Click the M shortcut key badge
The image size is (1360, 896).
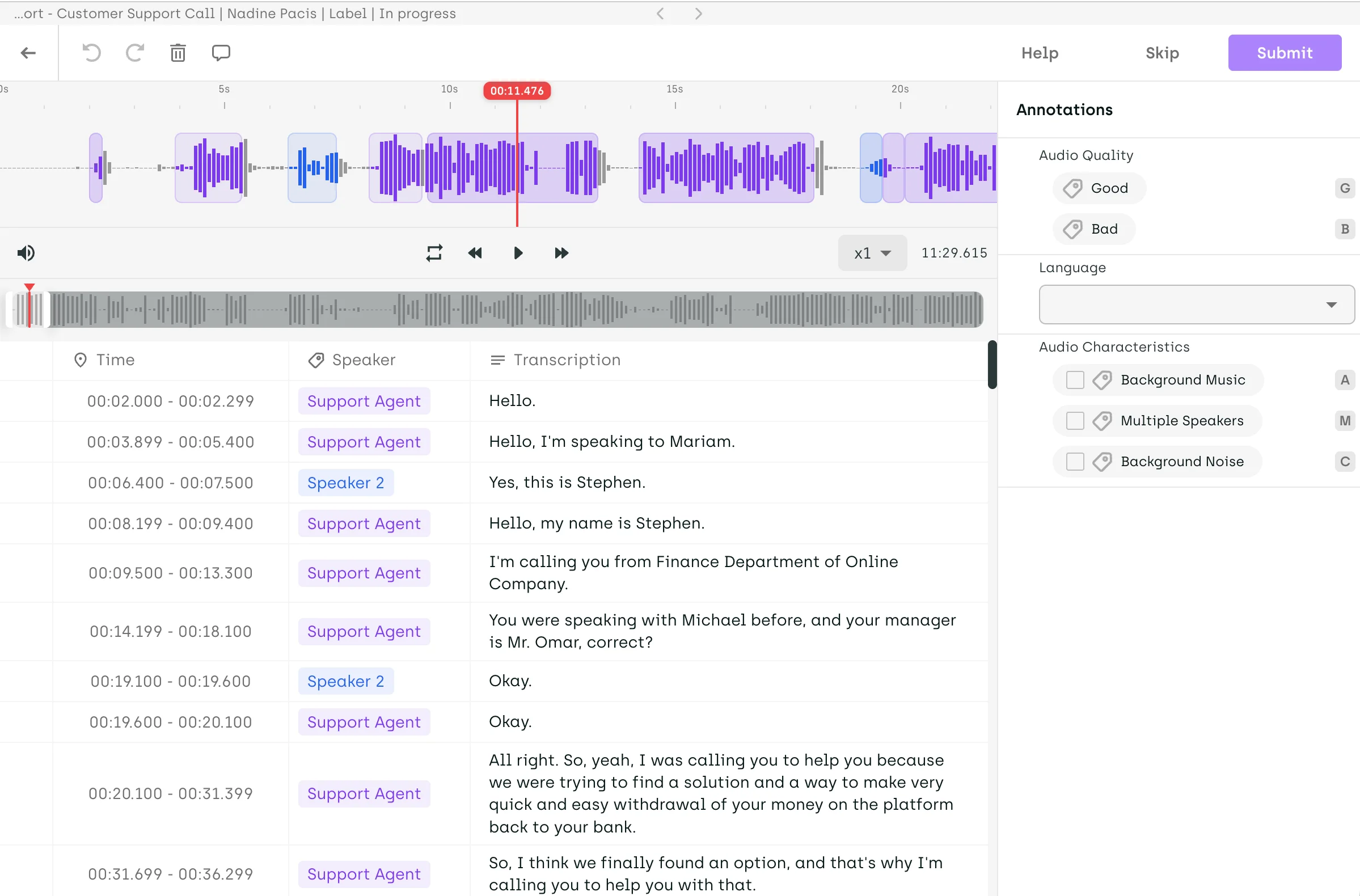click(1345, 421)
